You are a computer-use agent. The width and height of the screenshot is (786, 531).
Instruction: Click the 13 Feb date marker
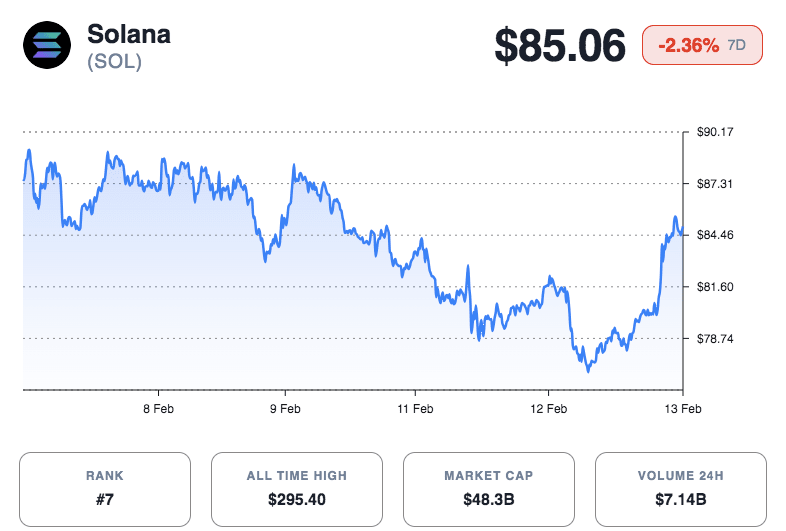pyautogui.click(x=682, y=408)
